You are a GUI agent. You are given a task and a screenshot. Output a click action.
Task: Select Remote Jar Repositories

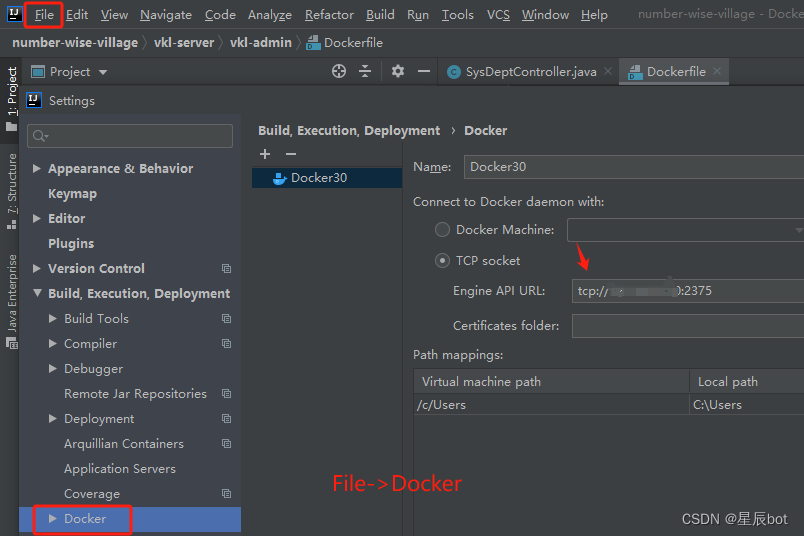click(x=135, y=394)
